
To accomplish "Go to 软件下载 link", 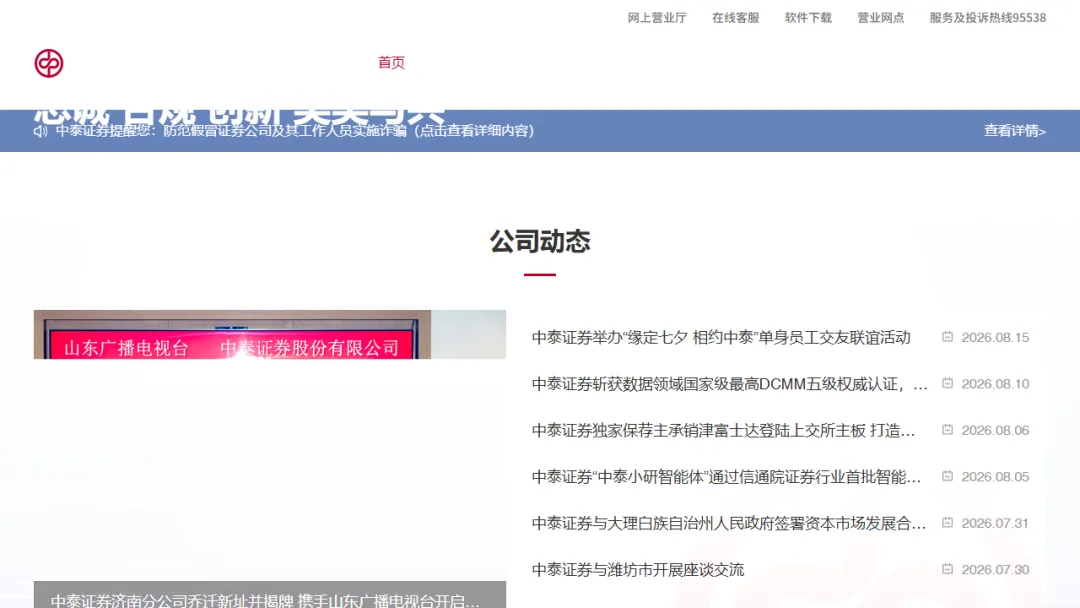I will click(808, 18).
